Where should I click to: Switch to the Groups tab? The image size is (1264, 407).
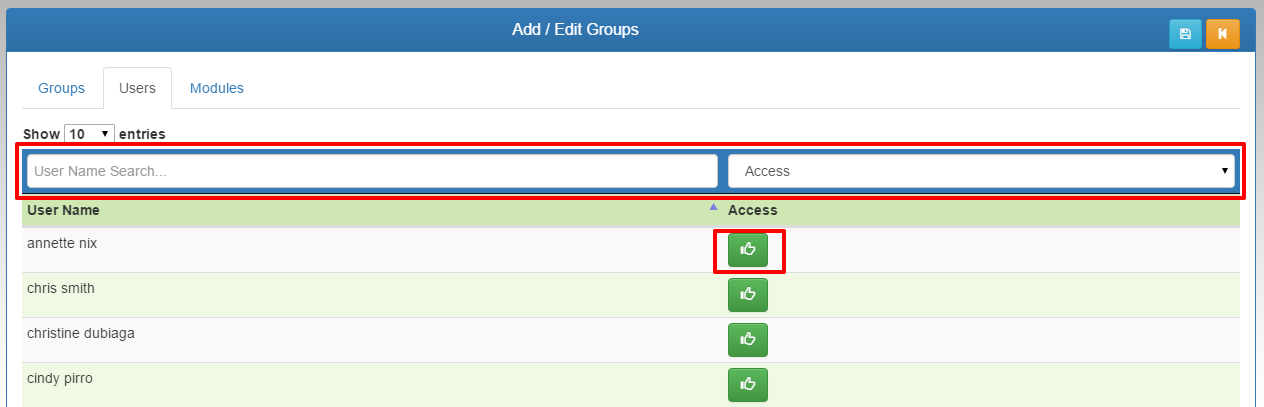coord(61,88)
